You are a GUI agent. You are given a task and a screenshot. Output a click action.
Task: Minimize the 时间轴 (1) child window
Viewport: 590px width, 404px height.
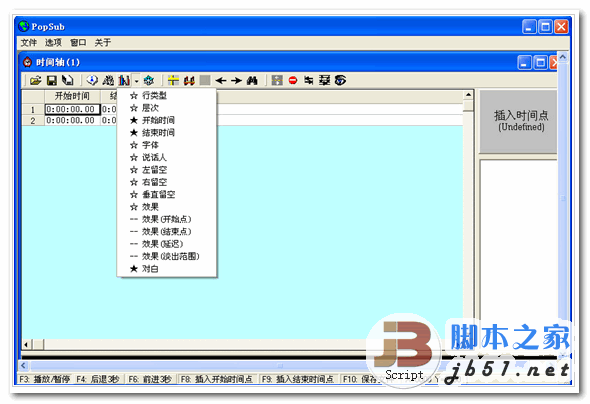tap(525, 62)
